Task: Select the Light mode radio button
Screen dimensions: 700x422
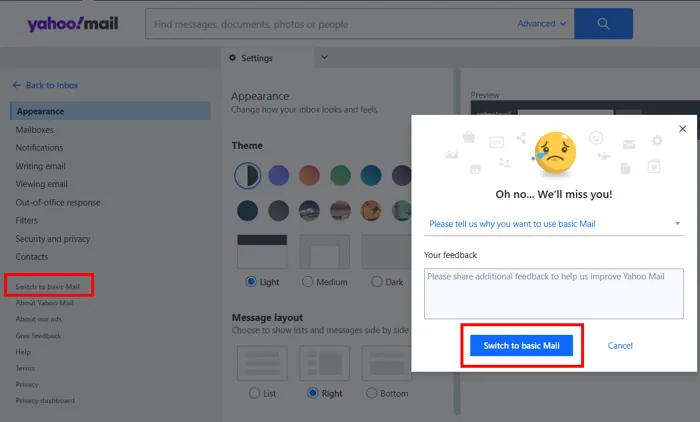Action: (x=251, y=281)
